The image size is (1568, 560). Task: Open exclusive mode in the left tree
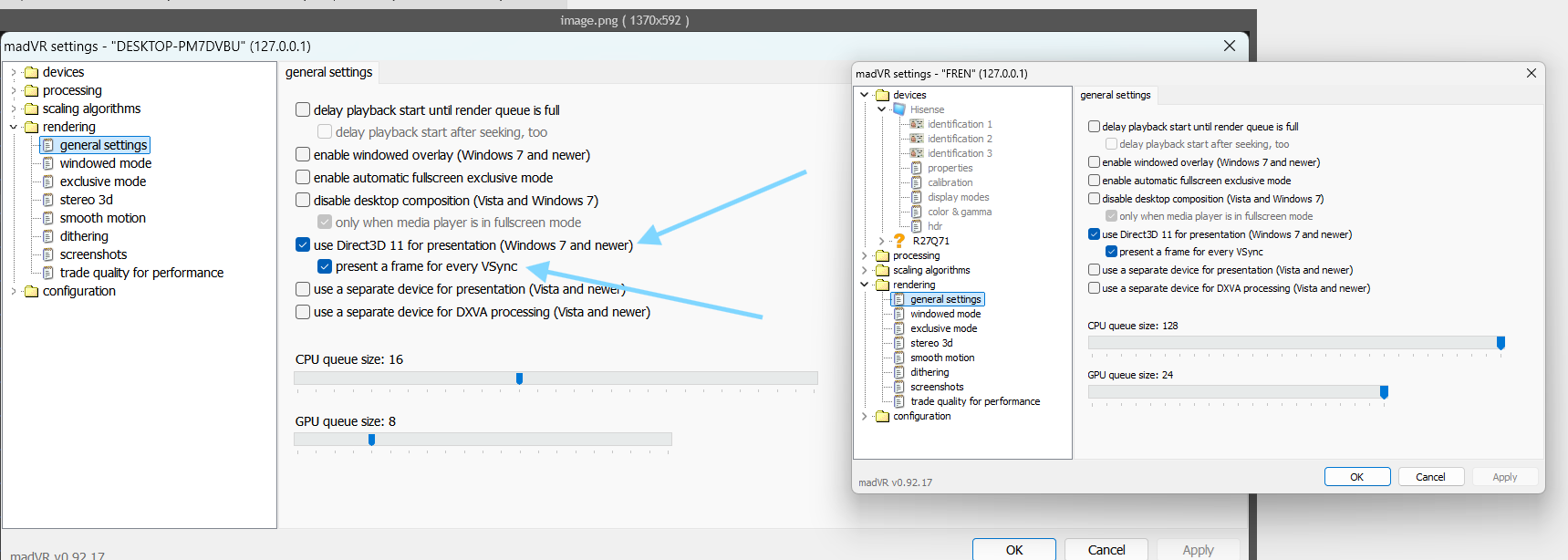tap(102, 181)
